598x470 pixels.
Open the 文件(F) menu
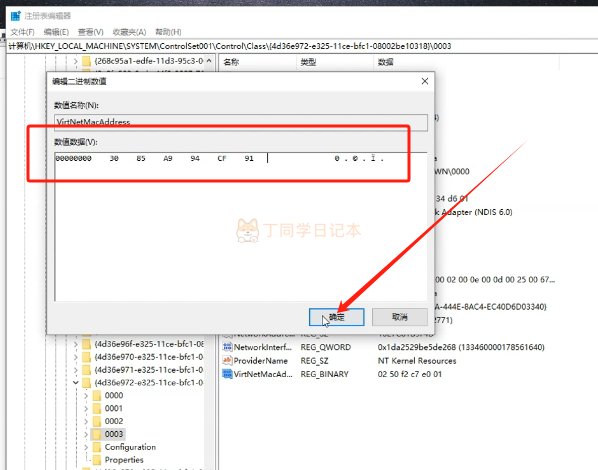[23, 32]
